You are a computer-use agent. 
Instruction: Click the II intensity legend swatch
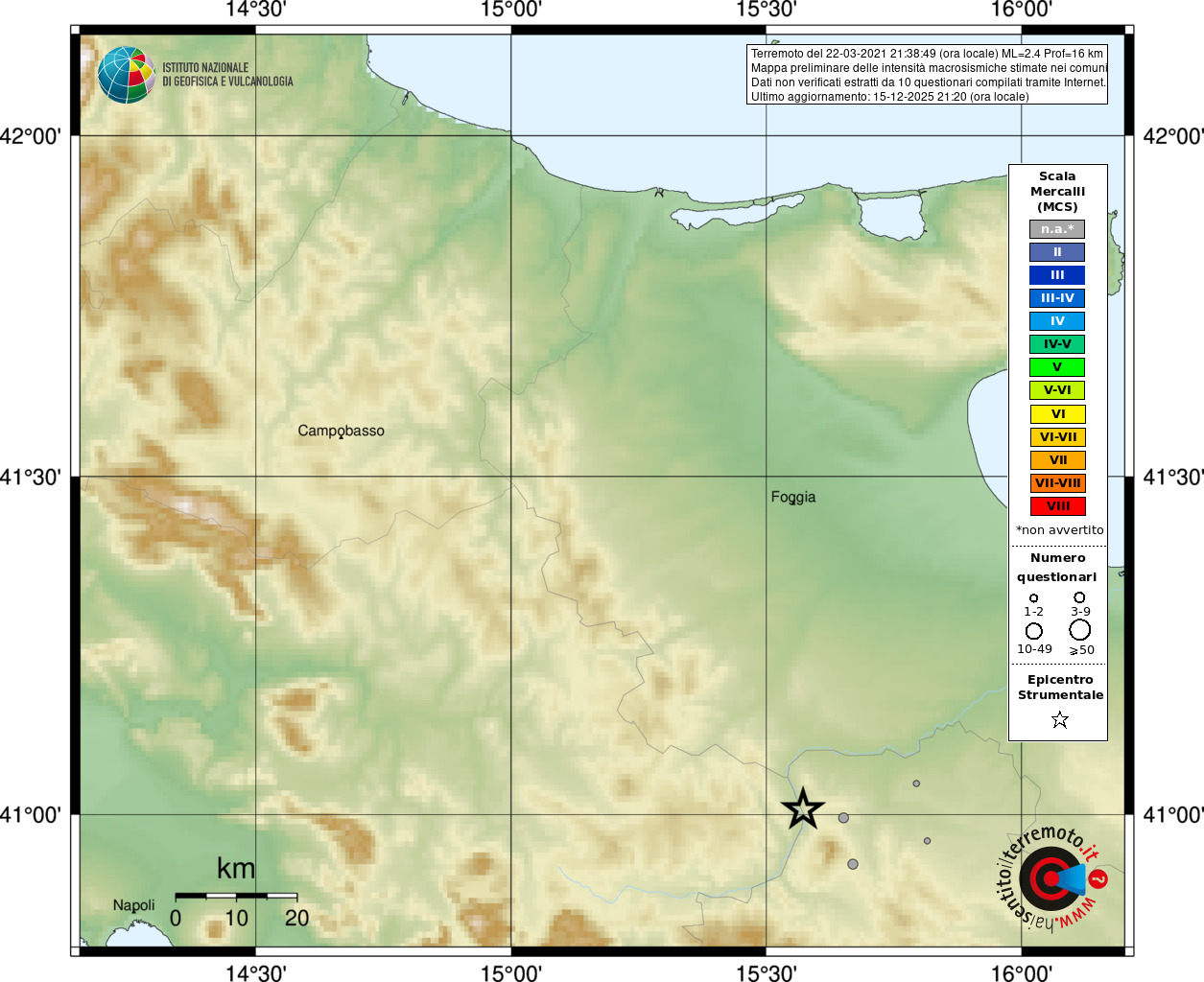(1057, 252)
